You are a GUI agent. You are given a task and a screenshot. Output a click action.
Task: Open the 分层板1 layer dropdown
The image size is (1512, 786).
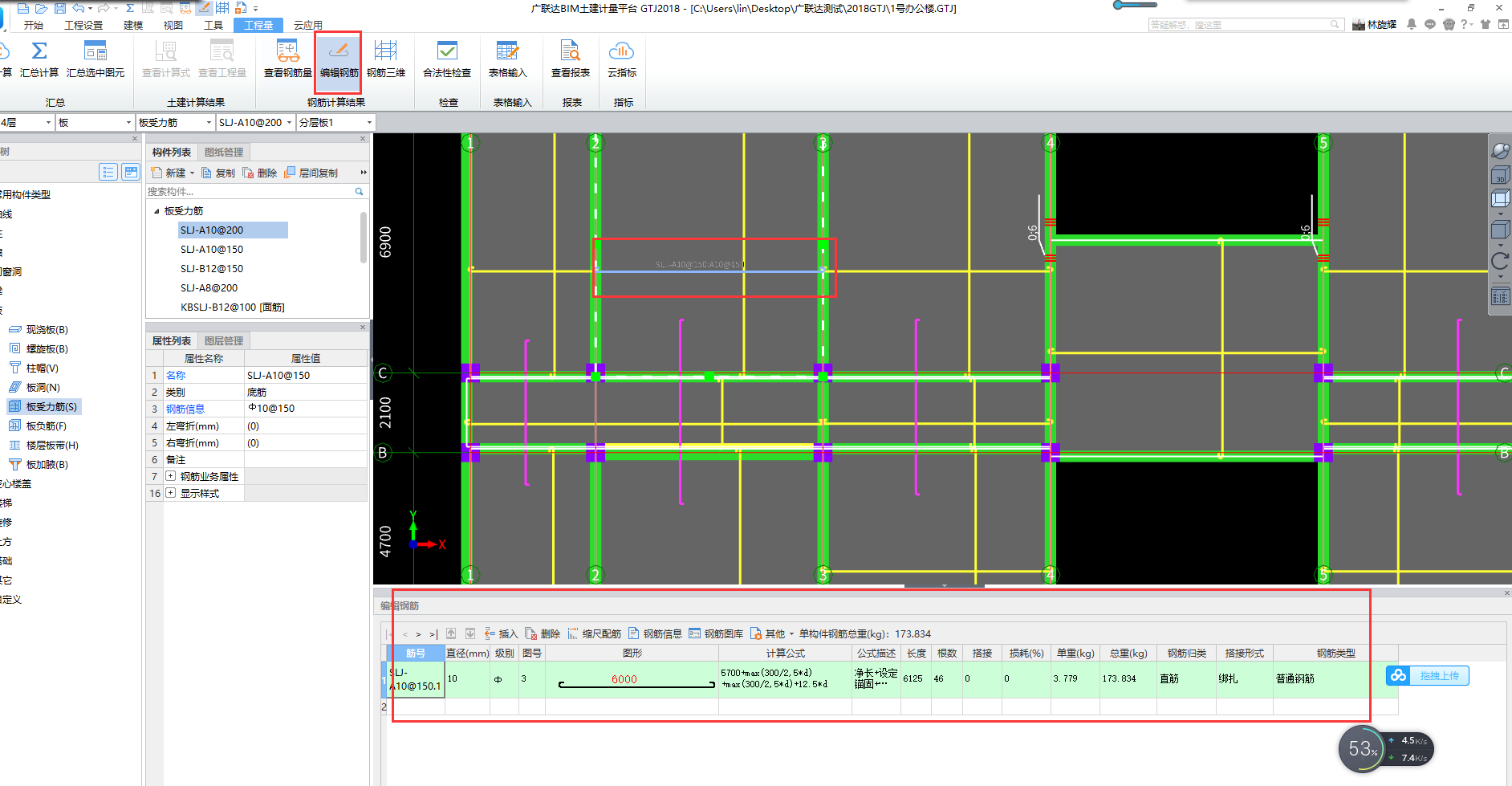point(335,122)
